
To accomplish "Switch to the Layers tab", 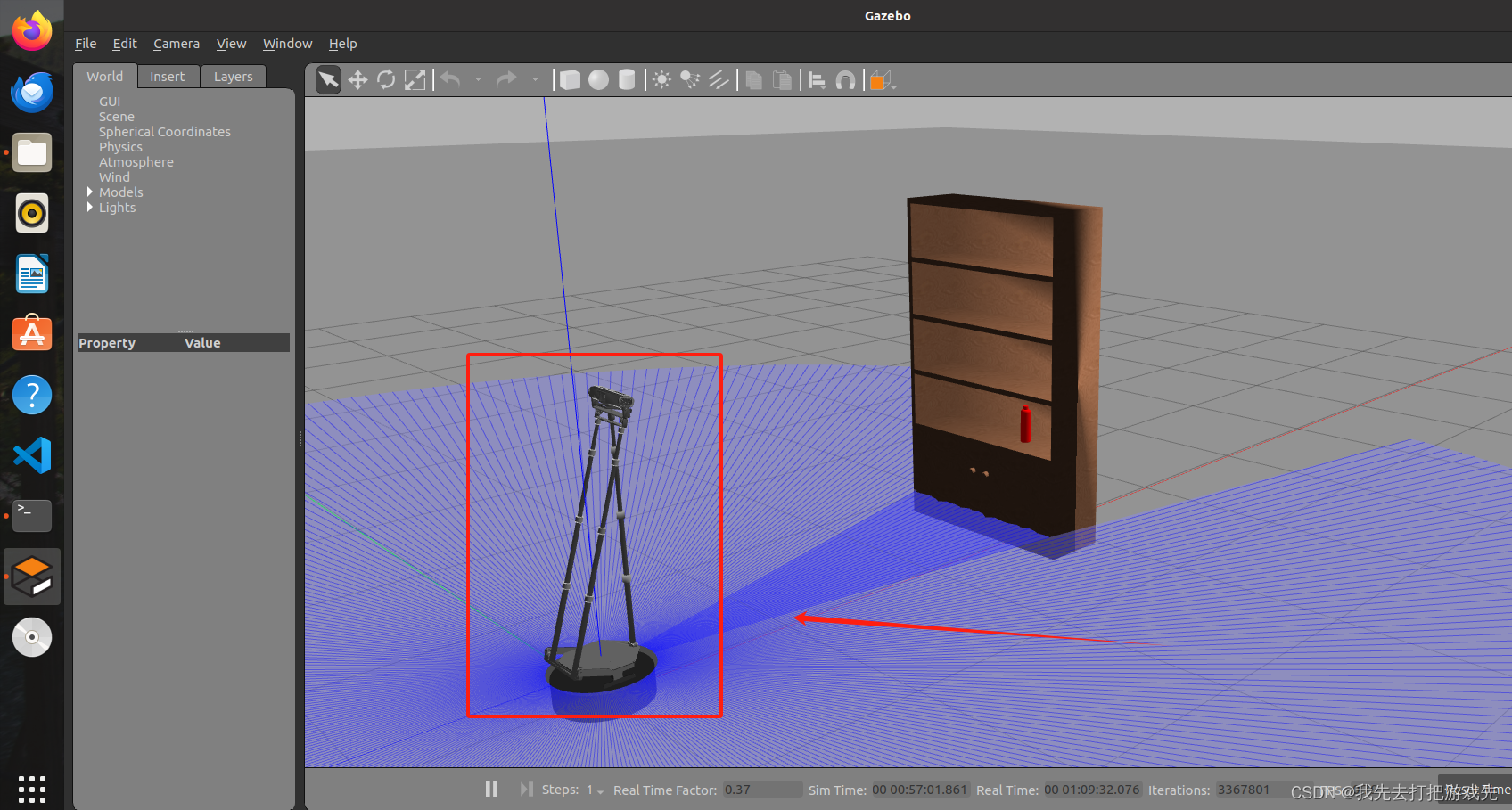I will pyautogui.click(x=234, y=77).
